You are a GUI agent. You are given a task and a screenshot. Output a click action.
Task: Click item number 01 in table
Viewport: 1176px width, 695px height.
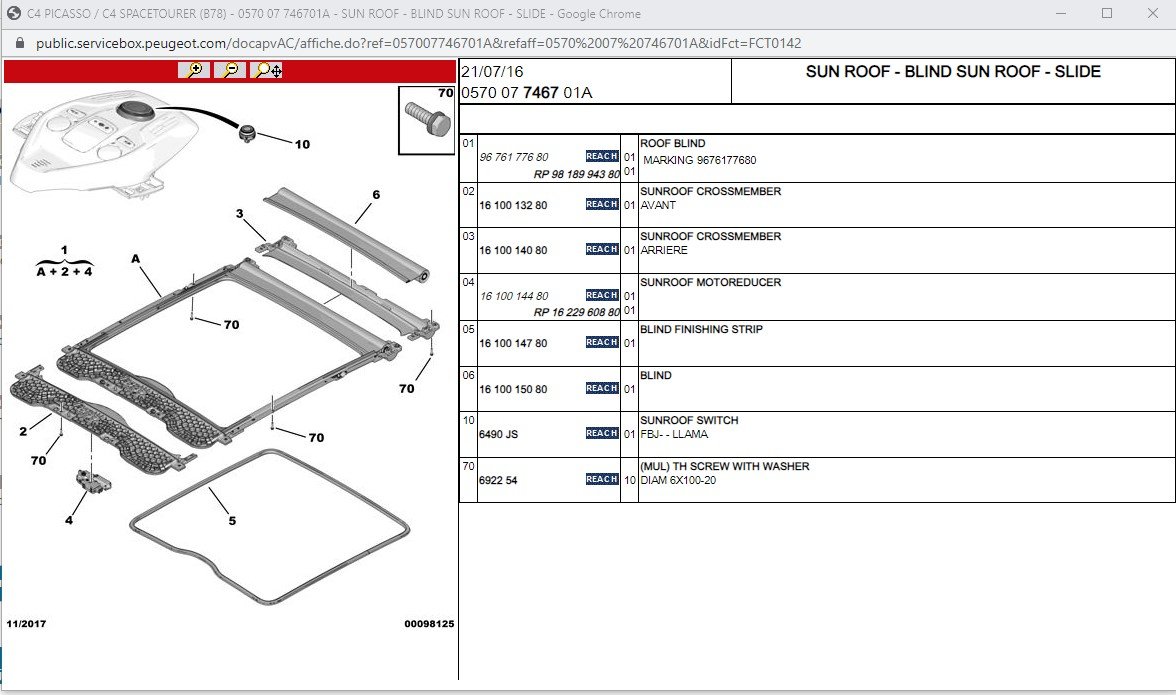pyautogui.click(x=468, y=143)
